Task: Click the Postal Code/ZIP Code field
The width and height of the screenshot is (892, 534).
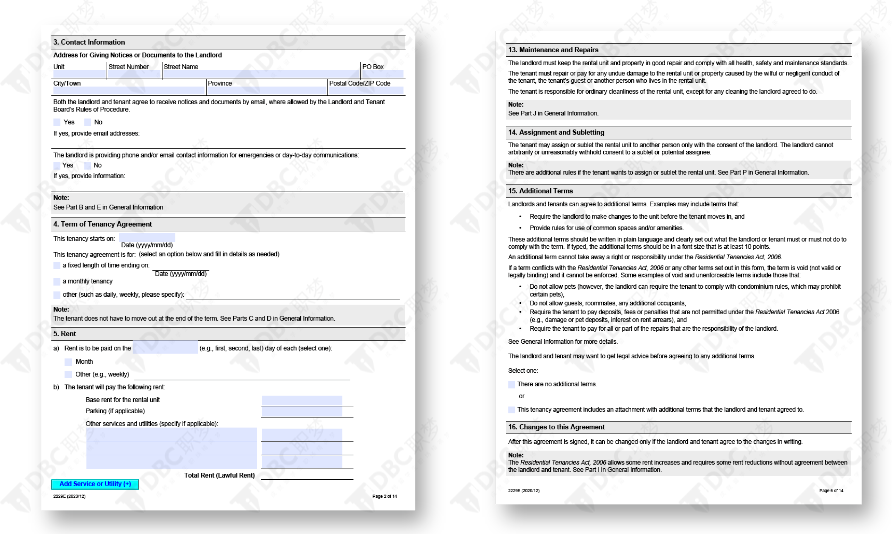Action: click(x=366, y=90)
